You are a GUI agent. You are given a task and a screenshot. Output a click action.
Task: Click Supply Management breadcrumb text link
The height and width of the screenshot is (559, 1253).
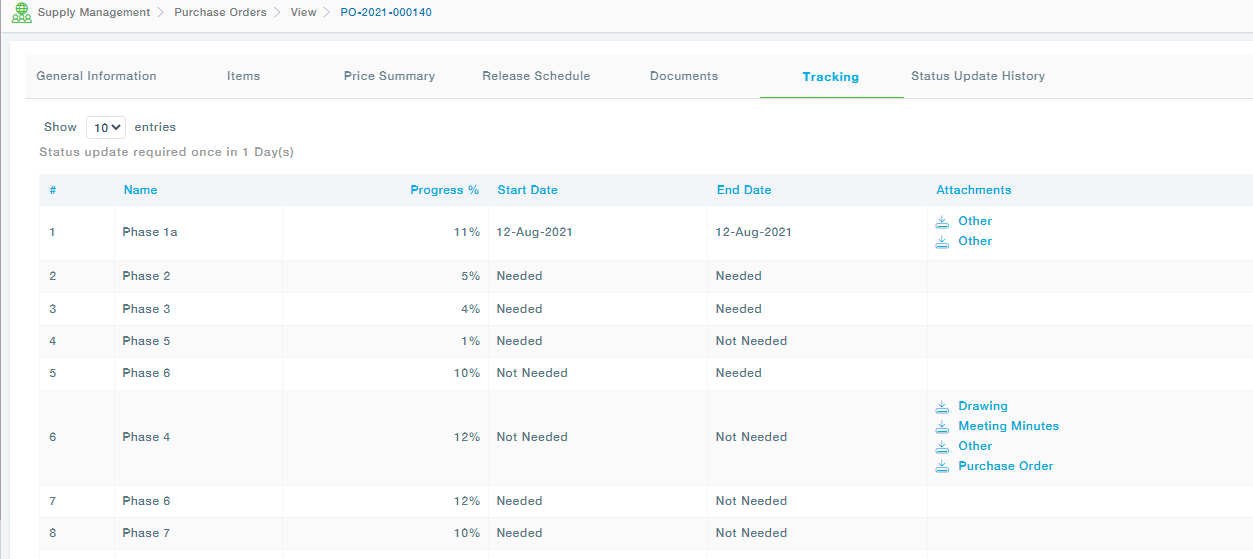point(94,13)
